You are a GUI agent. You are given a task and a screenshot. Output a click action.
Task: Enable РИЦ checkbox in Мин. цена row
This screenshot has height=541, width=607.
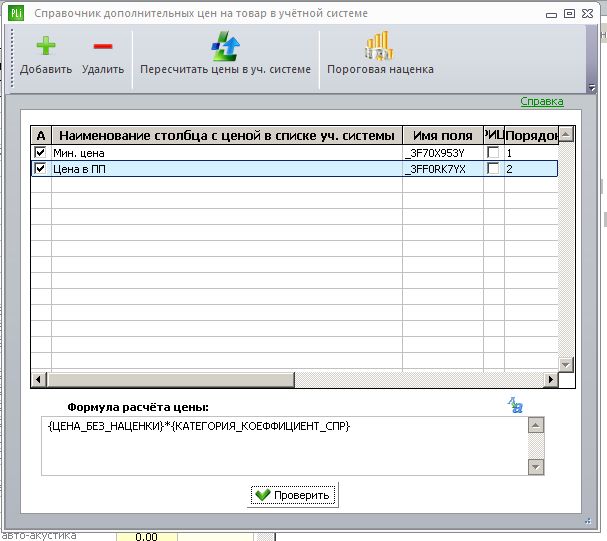tap(493, 152)
